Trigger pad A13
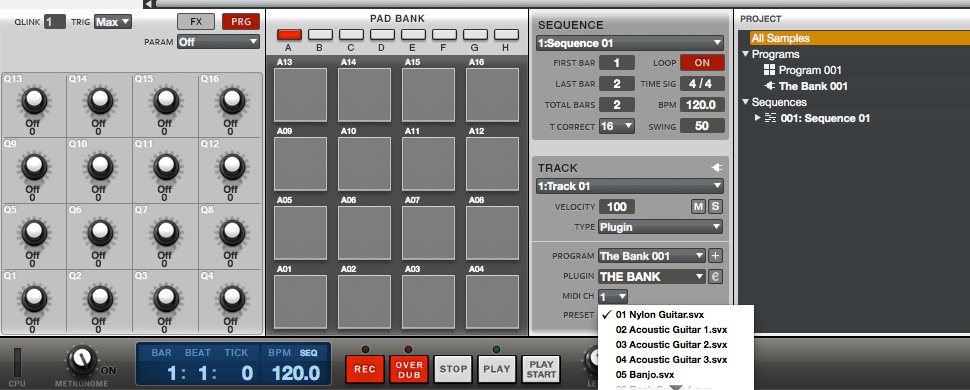The height and width of the screenshot is (390, 970). tap(301, 95)
